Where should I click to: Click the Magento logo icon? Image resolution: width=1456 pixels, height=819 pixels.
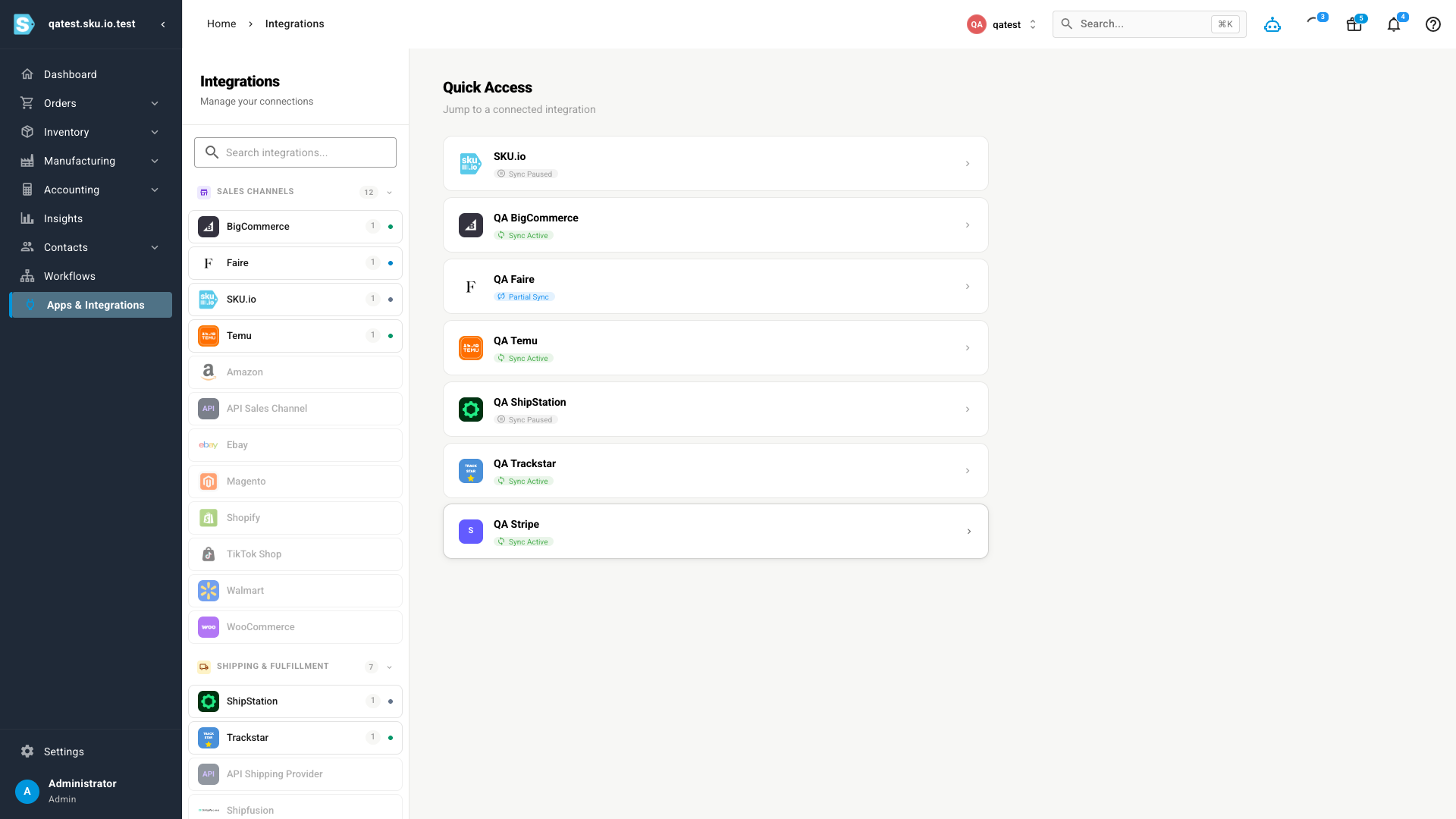point(209,482)
